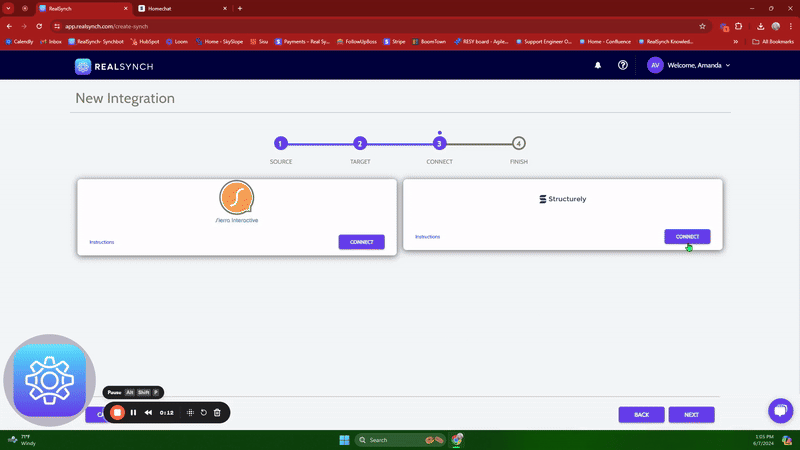Open the Calendly bookmark
Screen dimensions: 800x450
point(19,42)
